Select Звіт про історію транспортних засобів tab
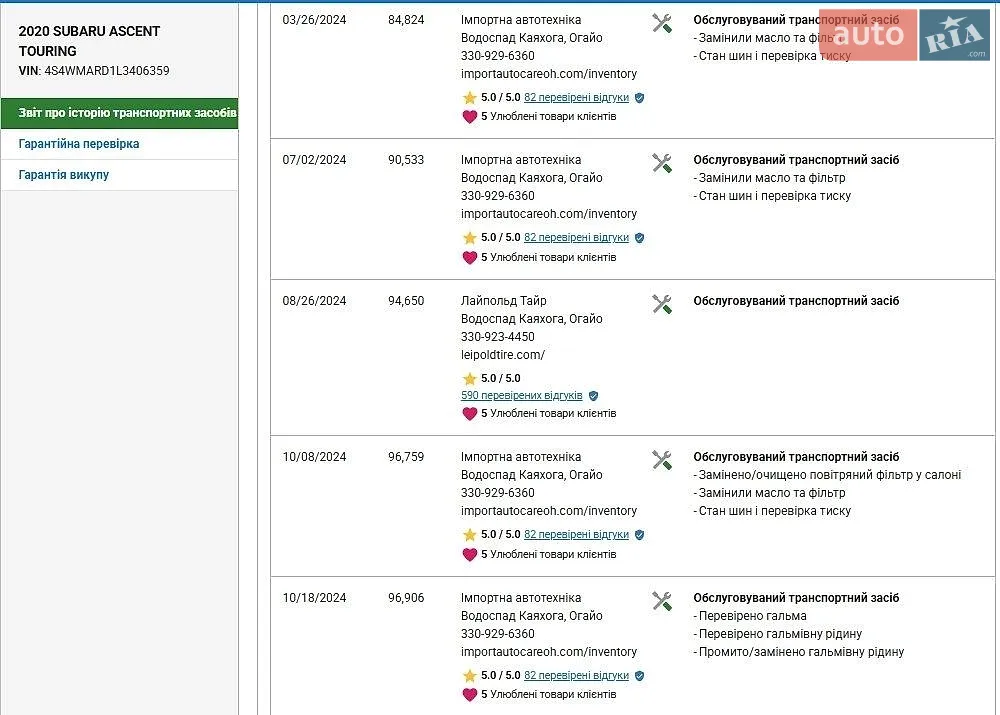Screen dimensions: 1000x715 coord(119,113)
